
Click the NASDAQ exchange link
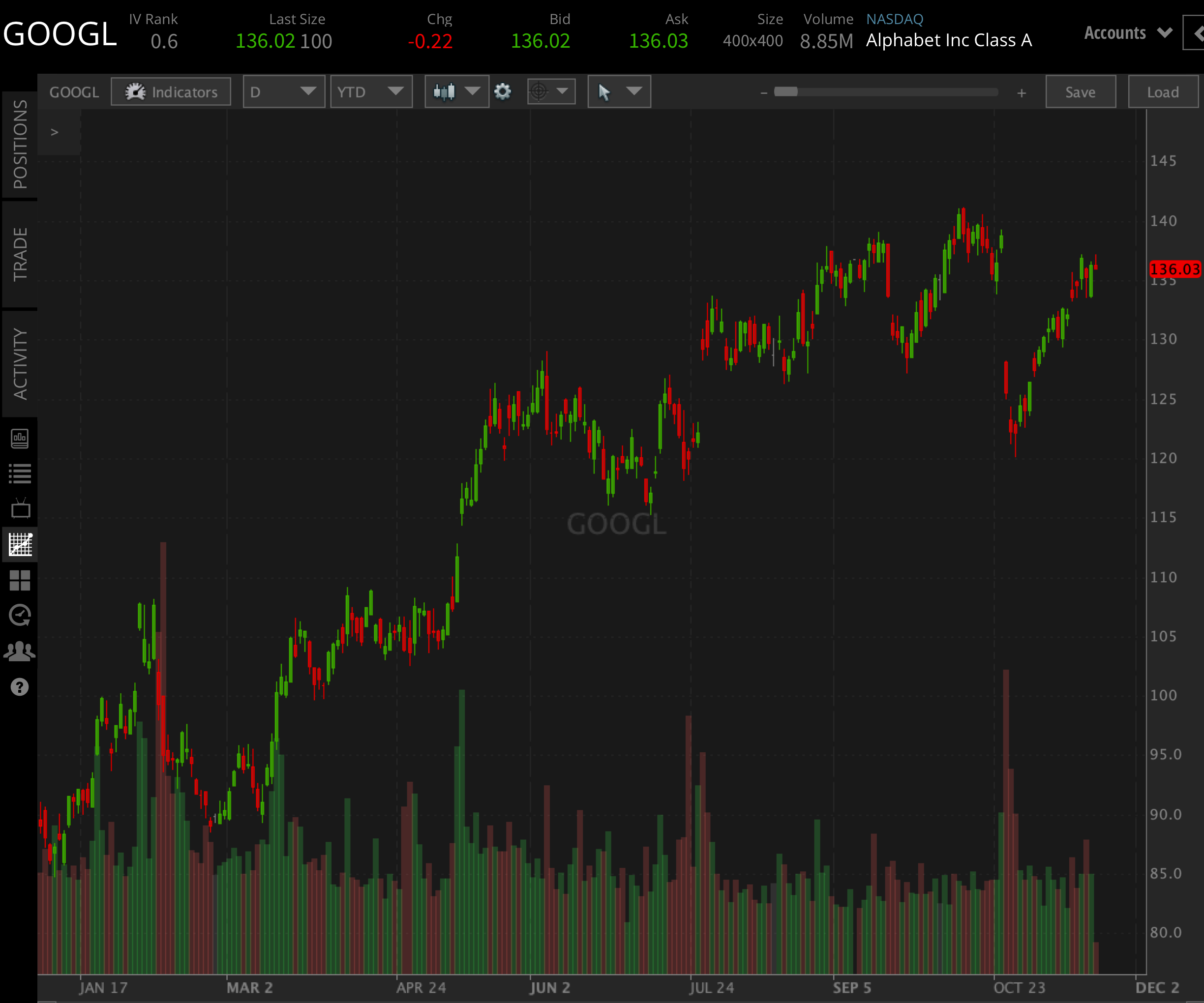click(895, 19)
